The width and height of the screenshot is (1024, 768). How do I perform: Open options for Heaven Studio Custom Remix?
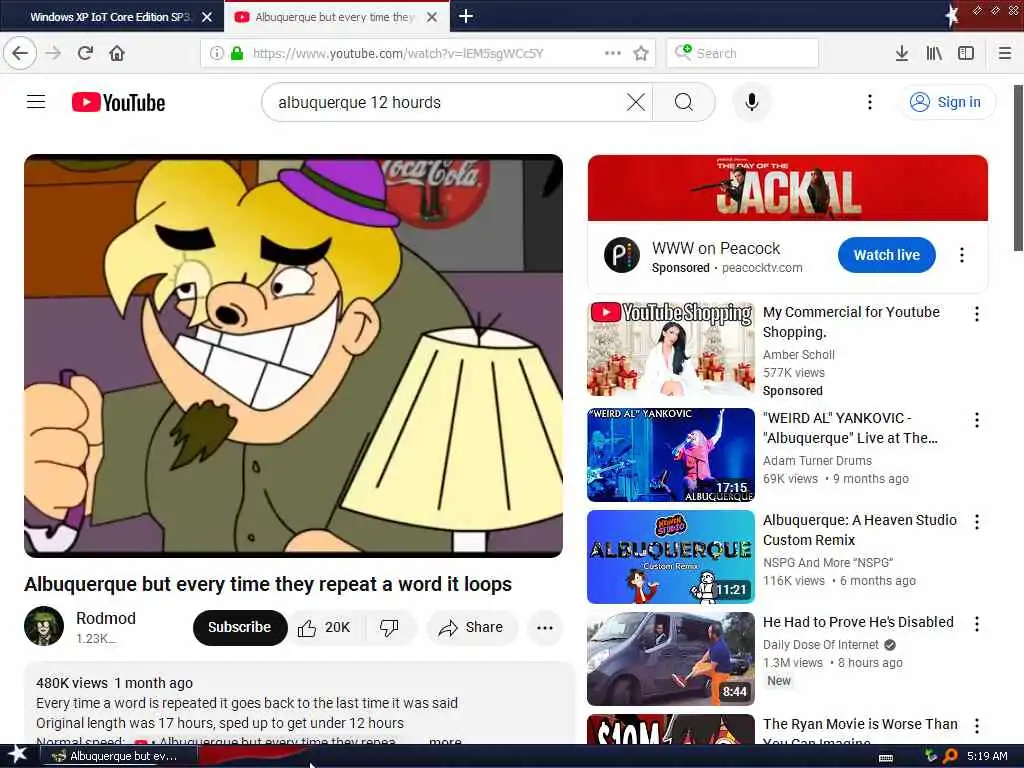pyautogui.click(x=976, y=522)
